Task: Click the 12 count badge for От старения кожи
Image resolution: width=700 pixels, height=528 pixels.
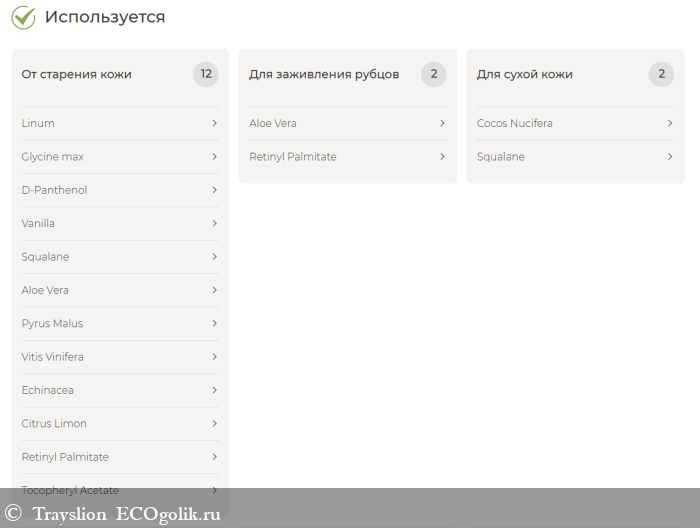Action: 206,74
